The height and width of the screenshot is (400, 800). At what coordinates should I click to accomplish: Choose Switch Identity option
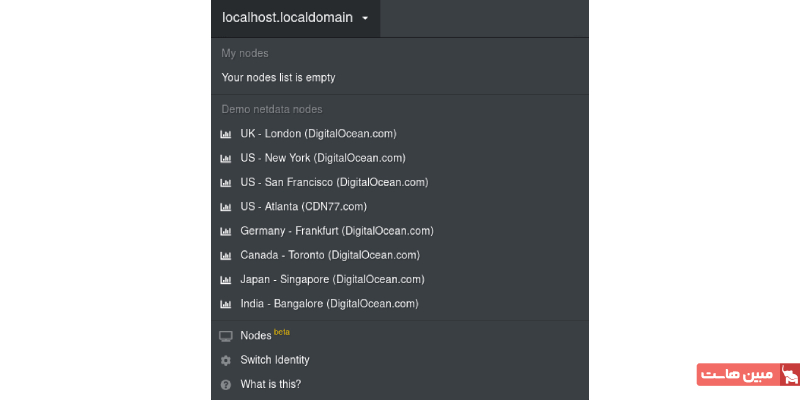click(275, 360)
